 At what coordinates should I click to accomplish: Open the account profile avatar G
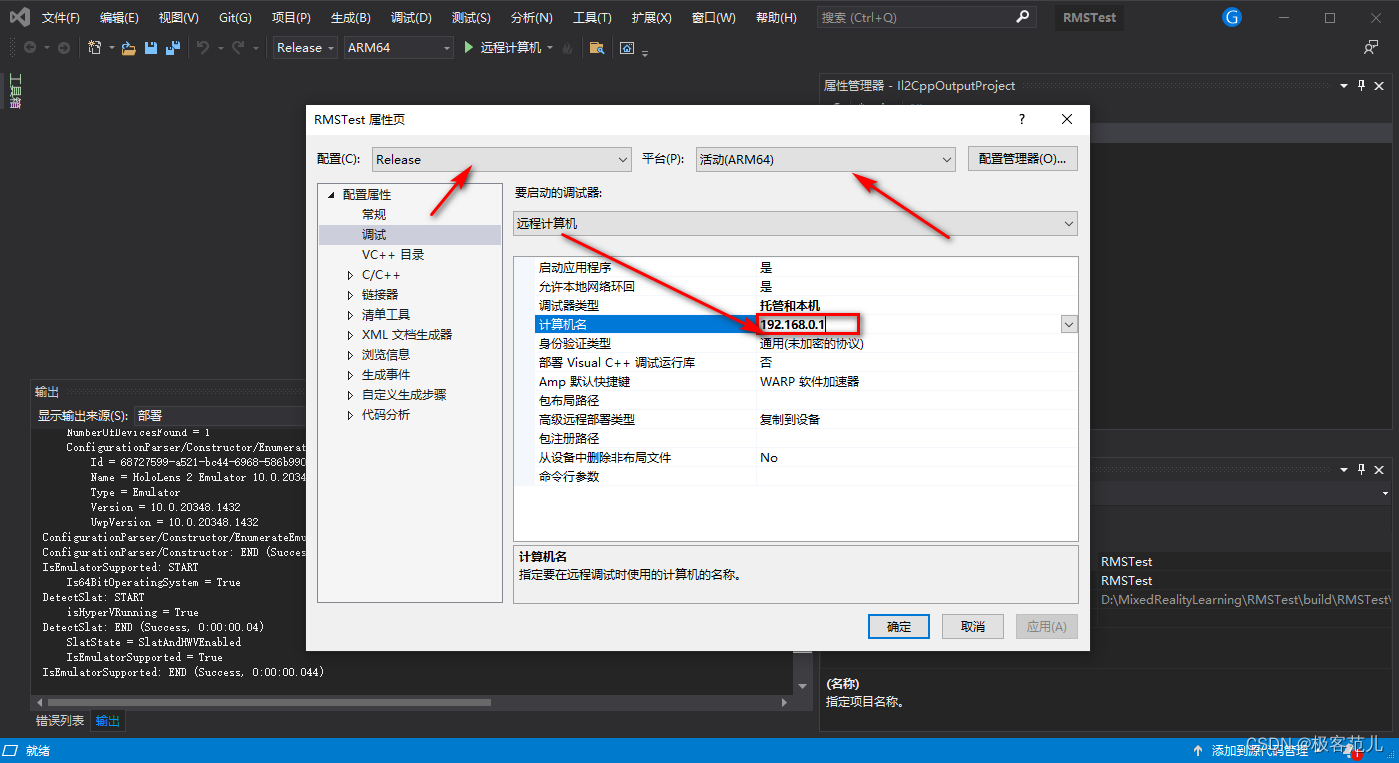tap(1232, 17)
